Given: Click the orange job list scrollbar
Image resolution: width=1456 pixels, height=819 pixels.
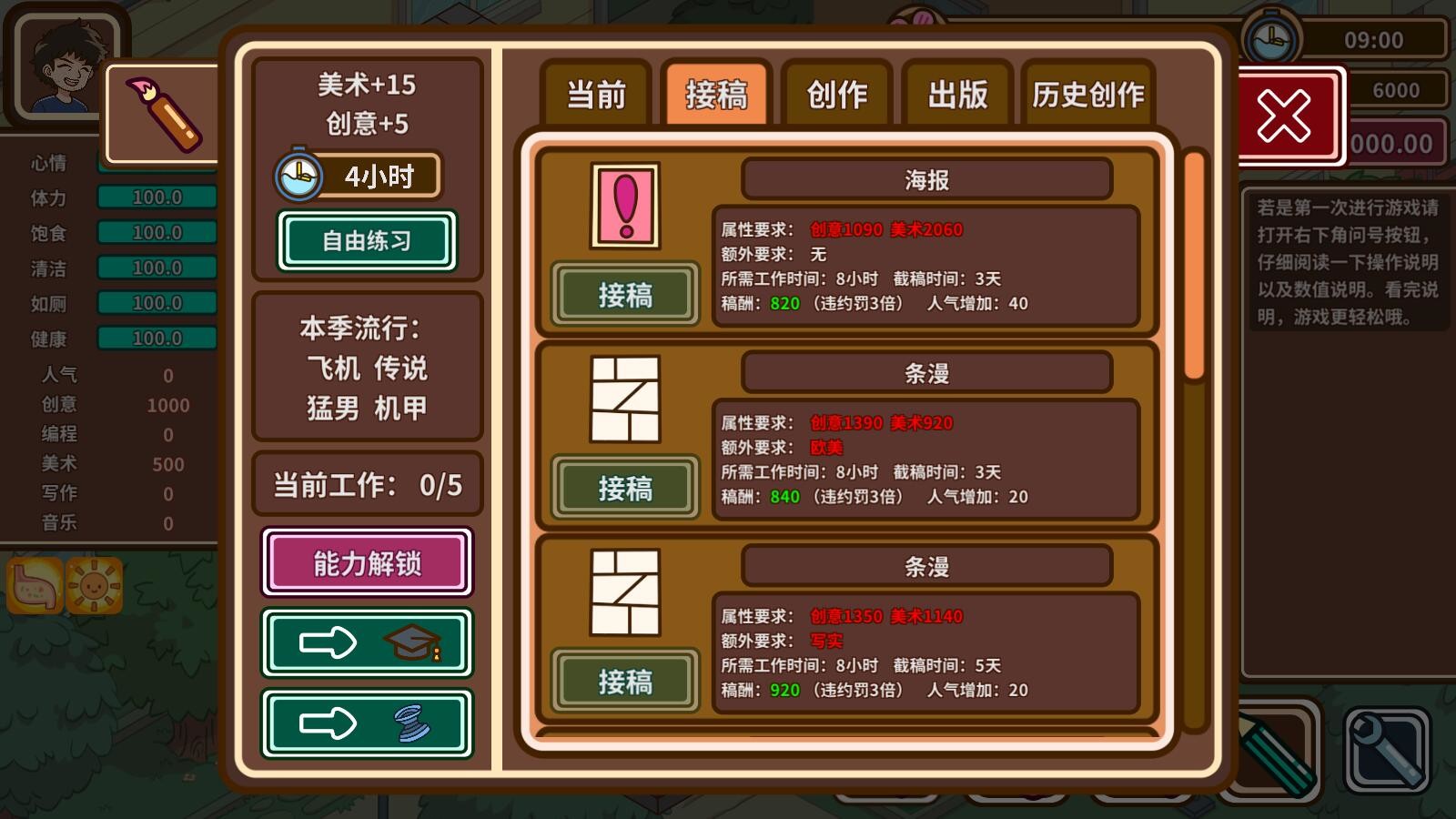Looking at the screenshot, I should 1195,266.
